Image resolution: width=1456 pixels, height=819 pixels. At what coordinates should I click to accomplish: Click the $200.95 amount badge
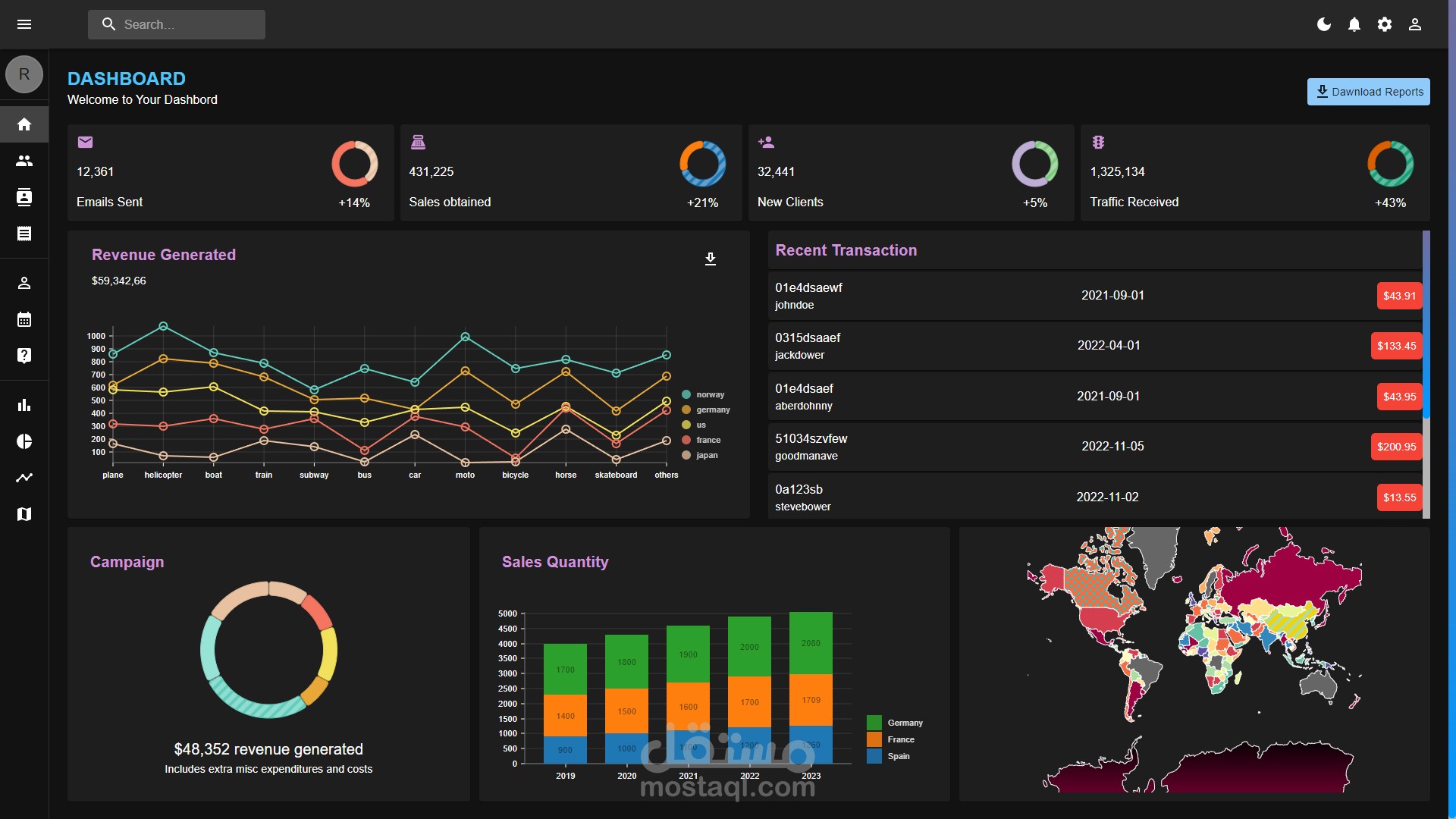click(x=1396, y=447)
